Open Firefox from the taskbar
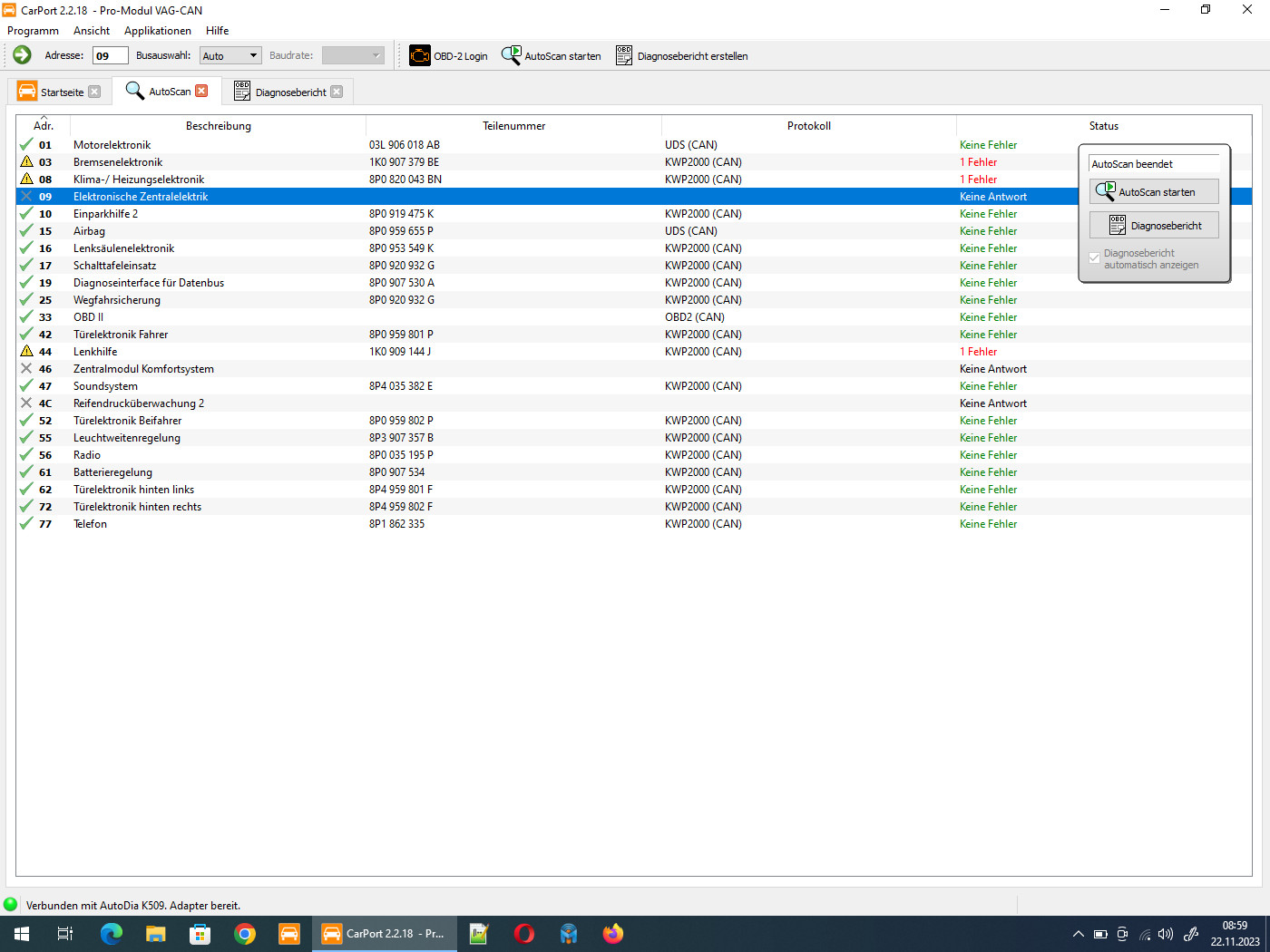This screenshot has width=1270, height=952. (613, 934)
